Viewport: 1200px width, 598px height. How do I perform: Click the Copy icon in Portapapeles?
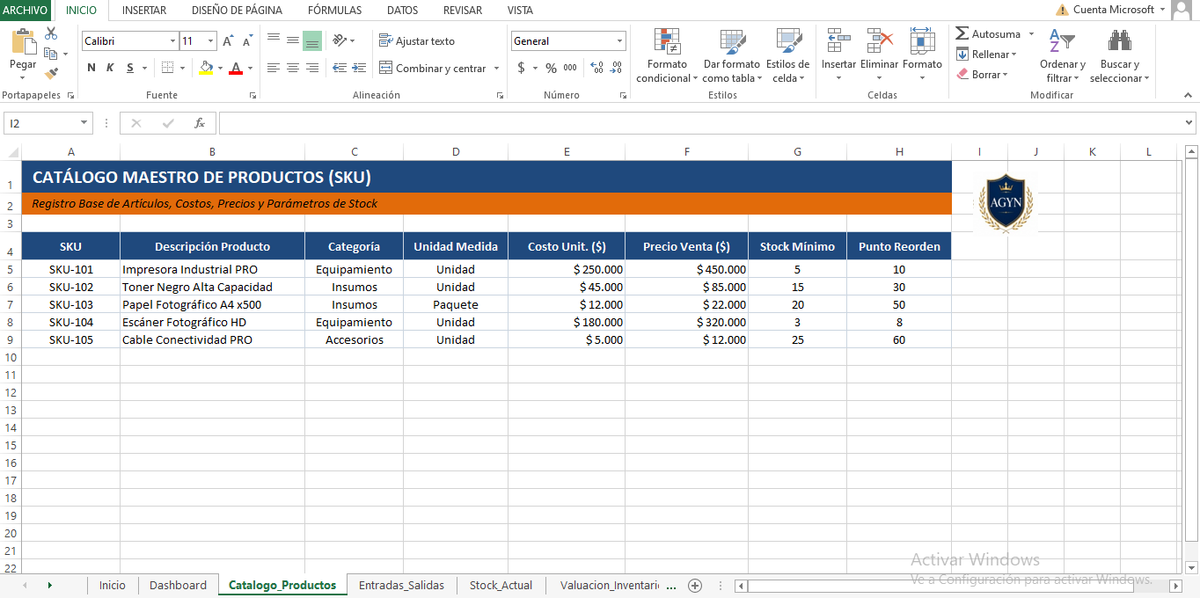click(51, 53)
